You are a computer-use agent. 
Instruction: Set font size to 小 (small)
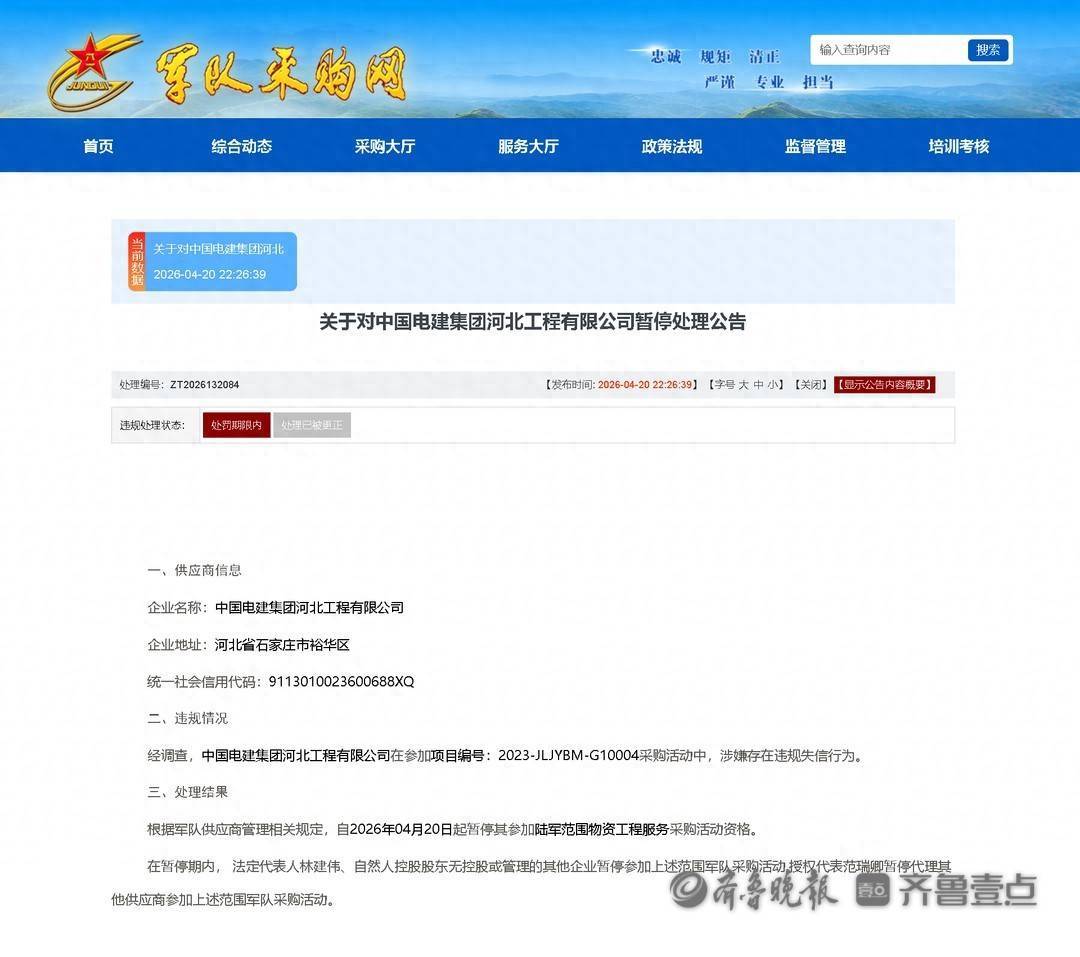pyautogui.click(x=773, y=385)
